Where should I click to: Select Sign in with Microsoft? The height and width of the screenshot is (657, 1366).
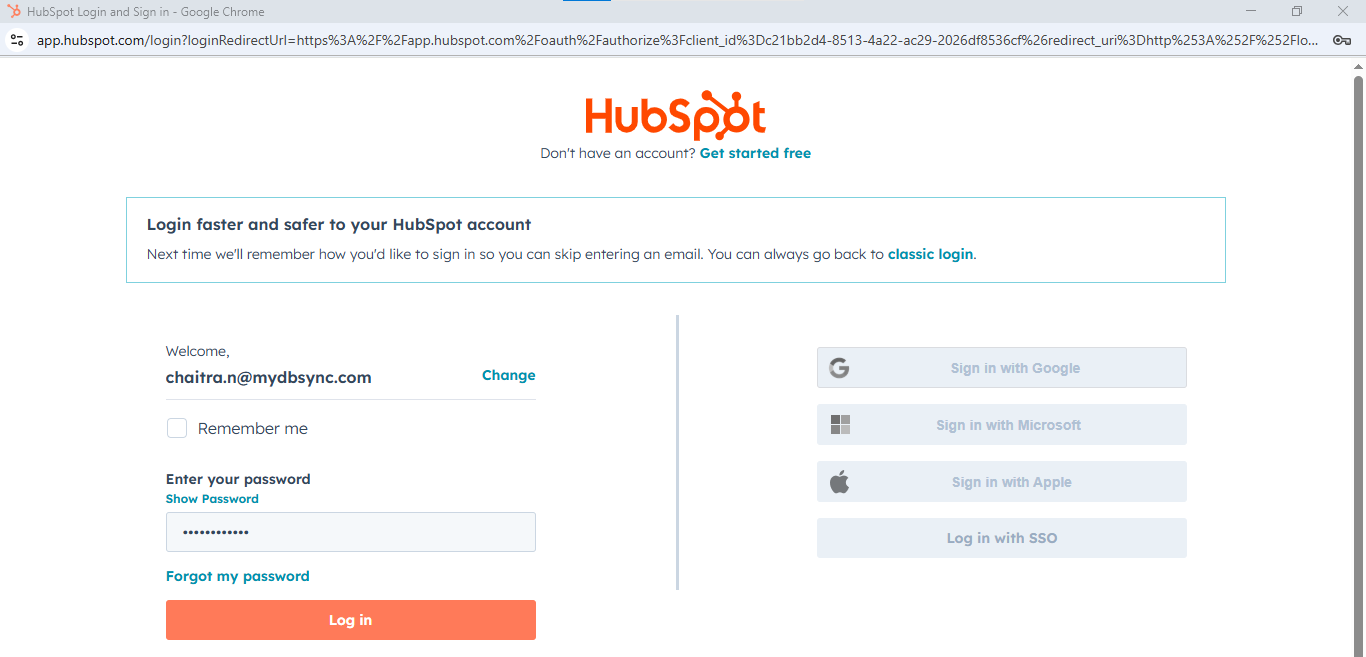[x=1002, y=425]
